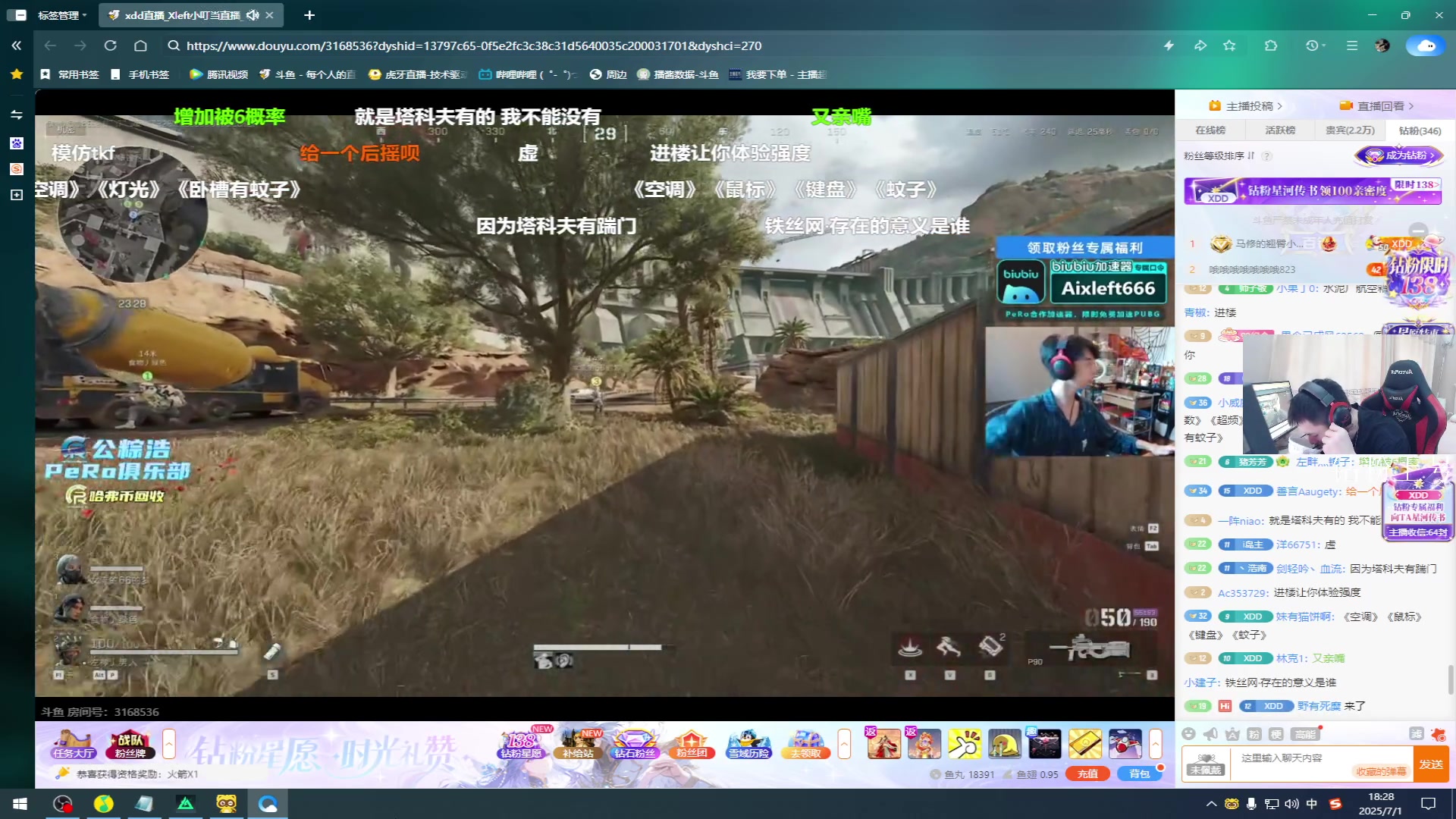This screenshot has width=1456, height=819.
Task: Open the 钻粉星愿 activity icon
Action: (521, 744)
